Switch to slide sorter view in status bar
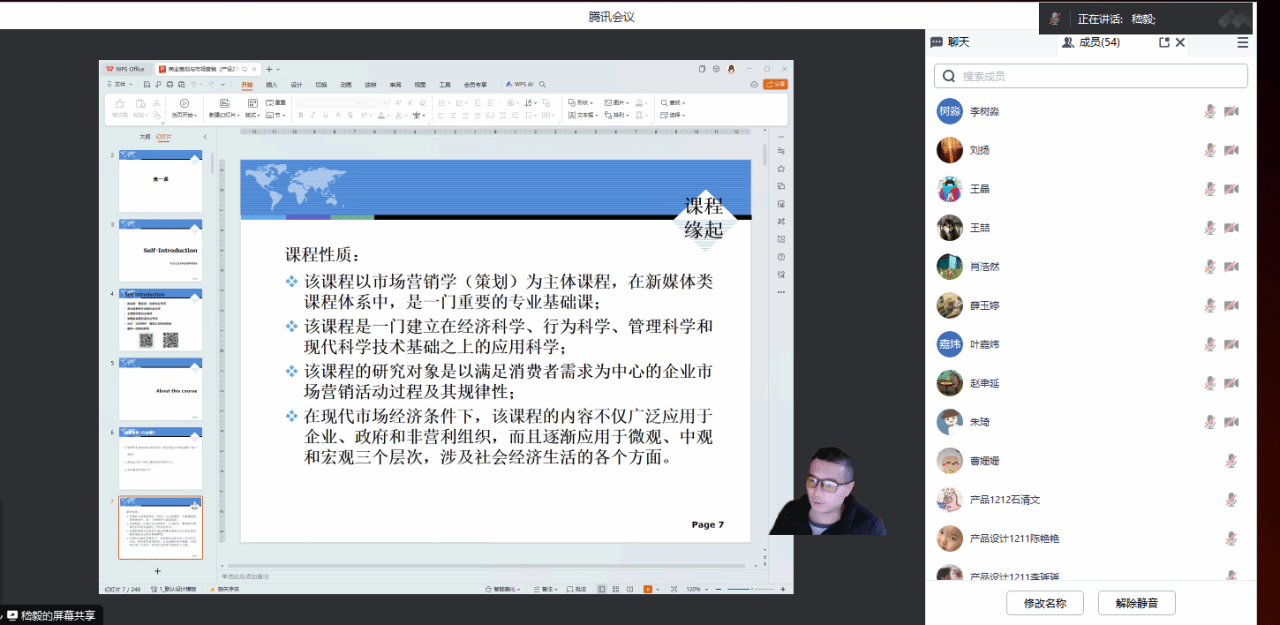1280x625 pixels. (615, 589)
